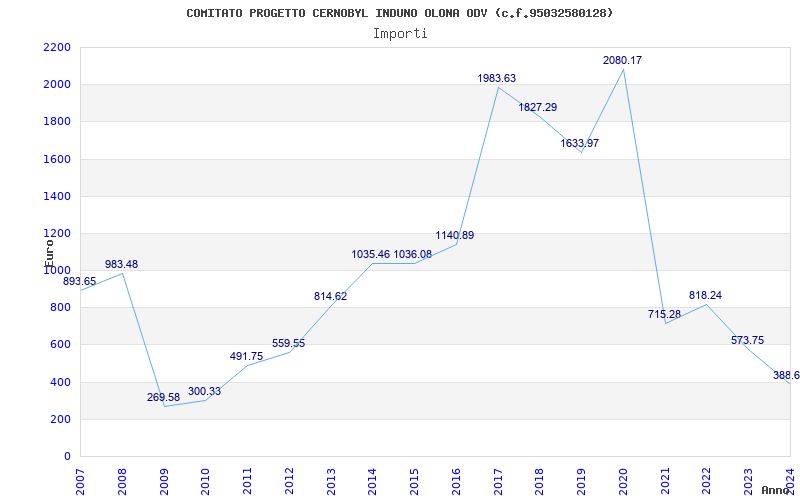Image resolution: width=800 pixels, height=500 pixels.
Task: Click the 2021 x-axis label
Action: pyautogui.click(x=665, y=481)
